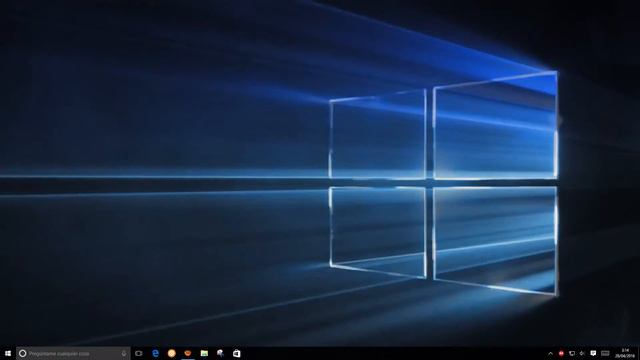This screenshot has height=360, width=640.
Task: Focus the Cortana search box
Action: (x=73, y=353)
